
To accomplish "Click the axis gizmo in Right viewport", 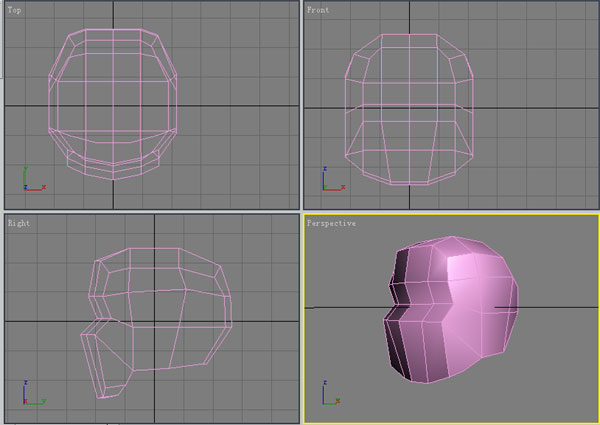I will point(30,397).
